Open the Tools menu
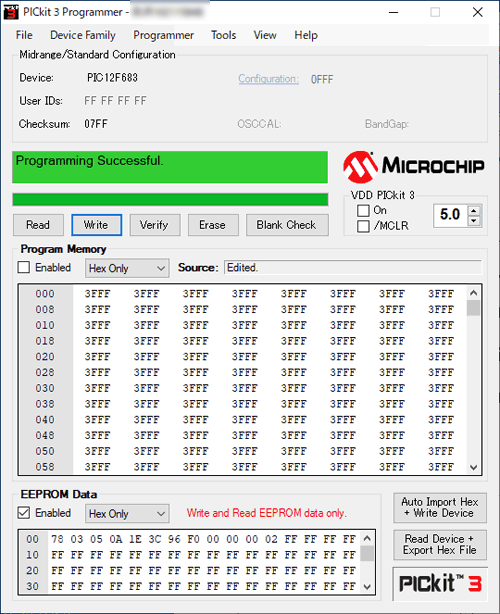 (224, 35)
